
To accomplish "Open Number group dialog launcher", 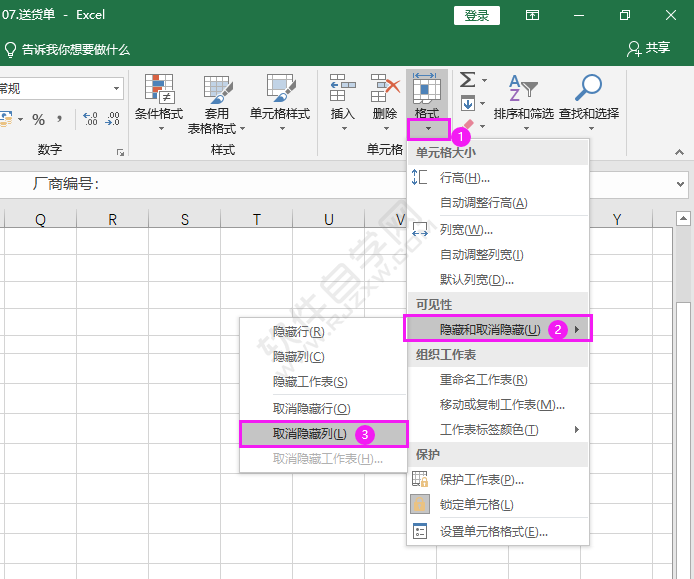I will [120, 153].
